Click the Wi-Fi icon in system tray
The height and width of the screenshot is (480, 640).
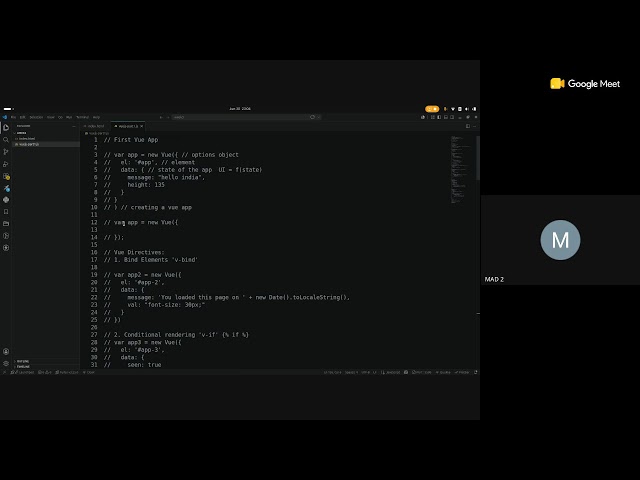453,109
